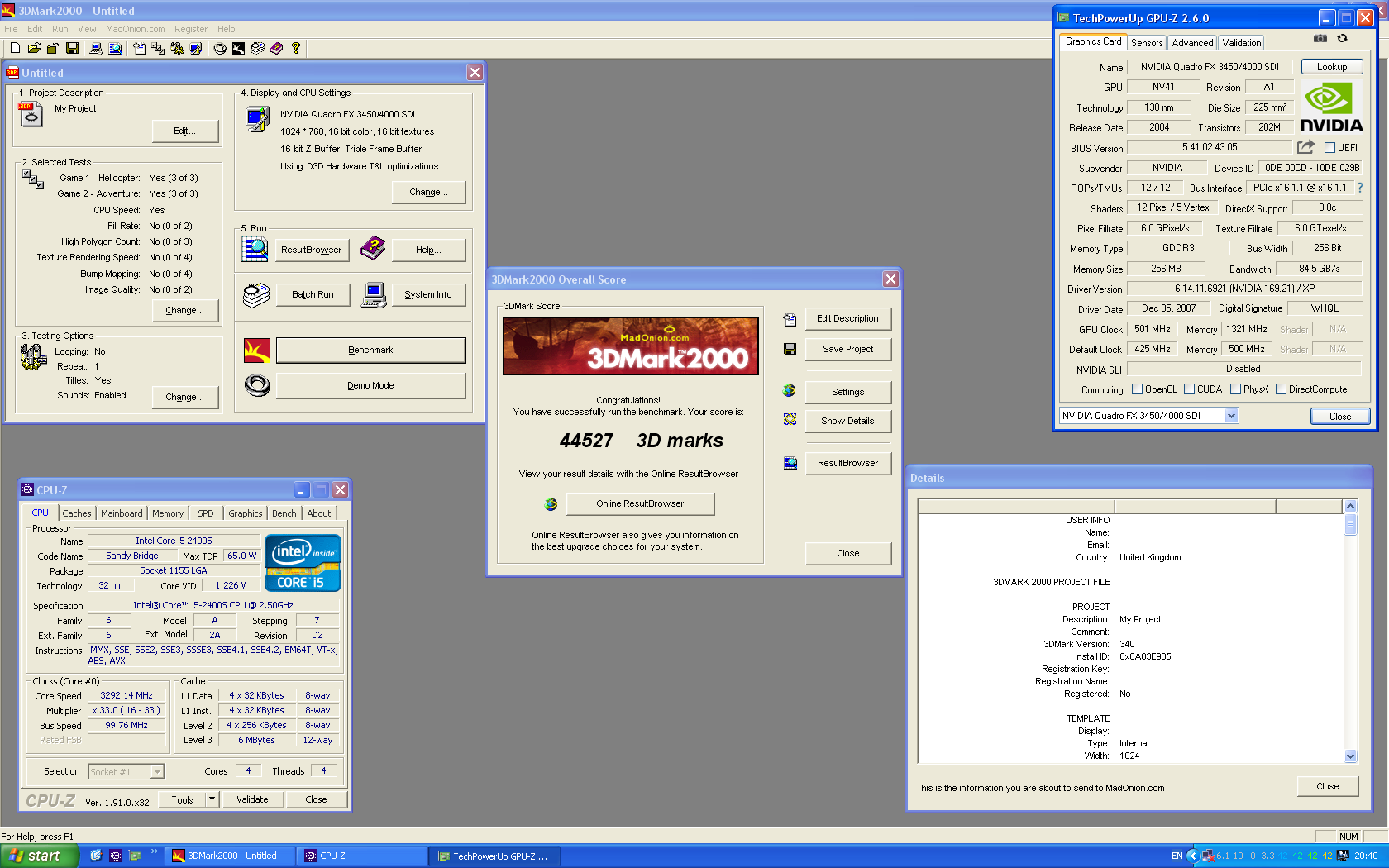Open the Run menu
Screen dimensions: 1389x868
point(60,29)
